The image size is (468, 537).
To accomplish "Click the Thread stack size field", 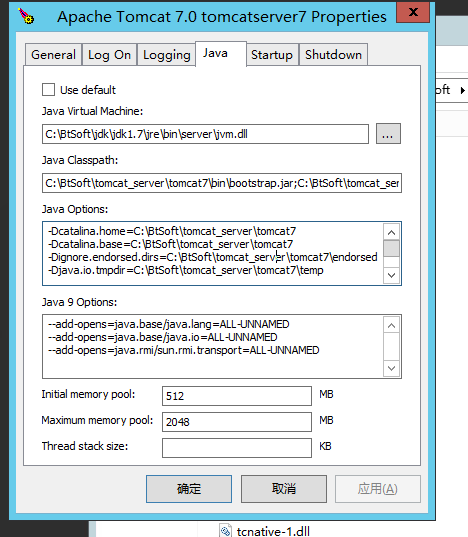I will click(x=237, y=448).
